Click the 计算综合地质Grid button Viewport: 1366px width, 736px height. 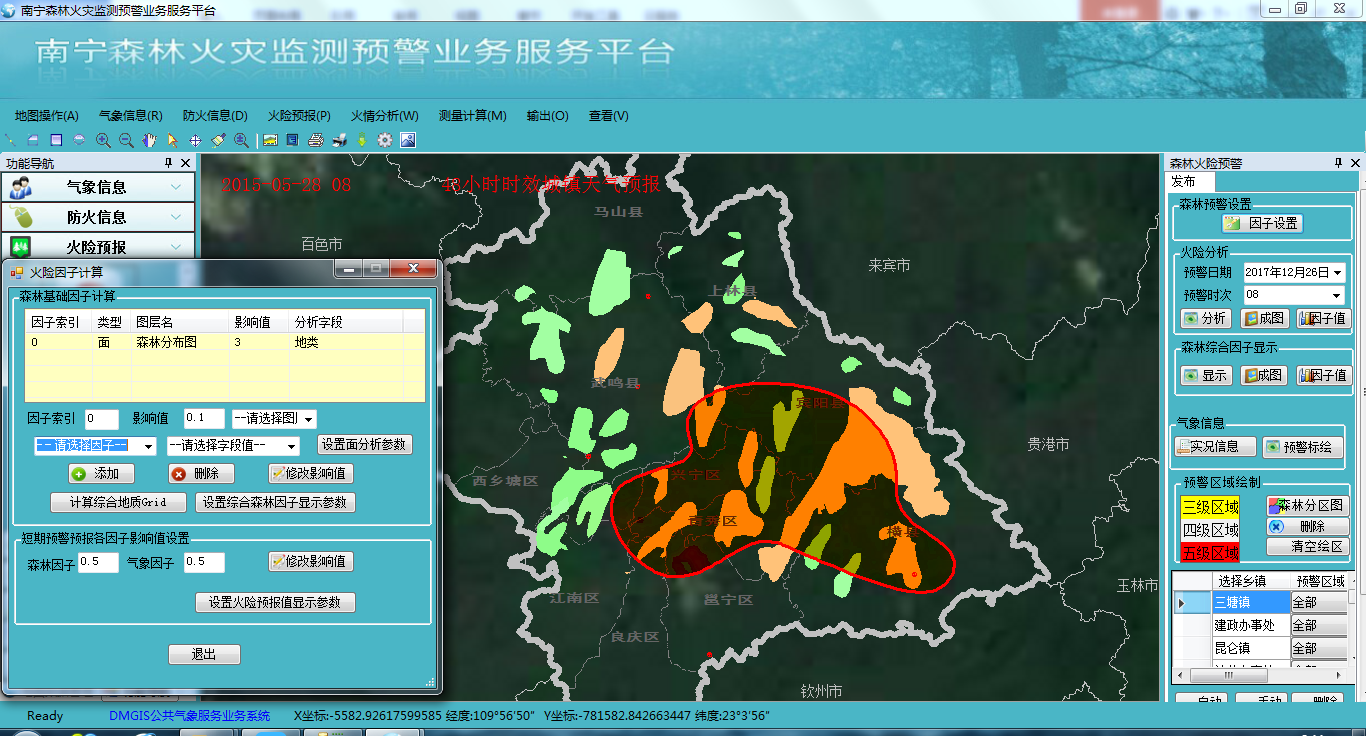(118, 502)
